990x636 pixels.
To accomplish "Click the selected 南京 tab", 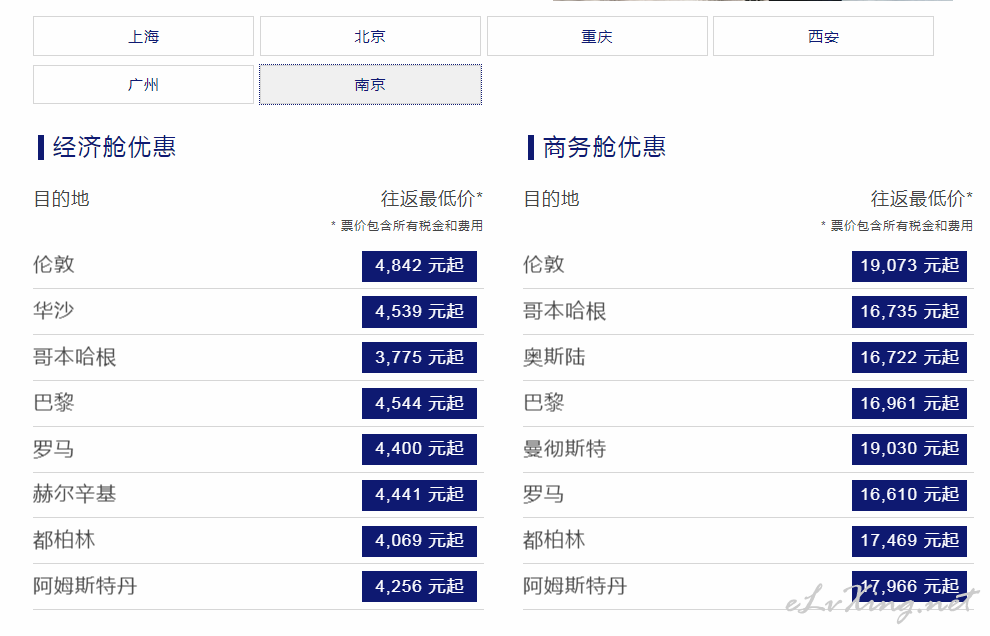I will 370,85.
